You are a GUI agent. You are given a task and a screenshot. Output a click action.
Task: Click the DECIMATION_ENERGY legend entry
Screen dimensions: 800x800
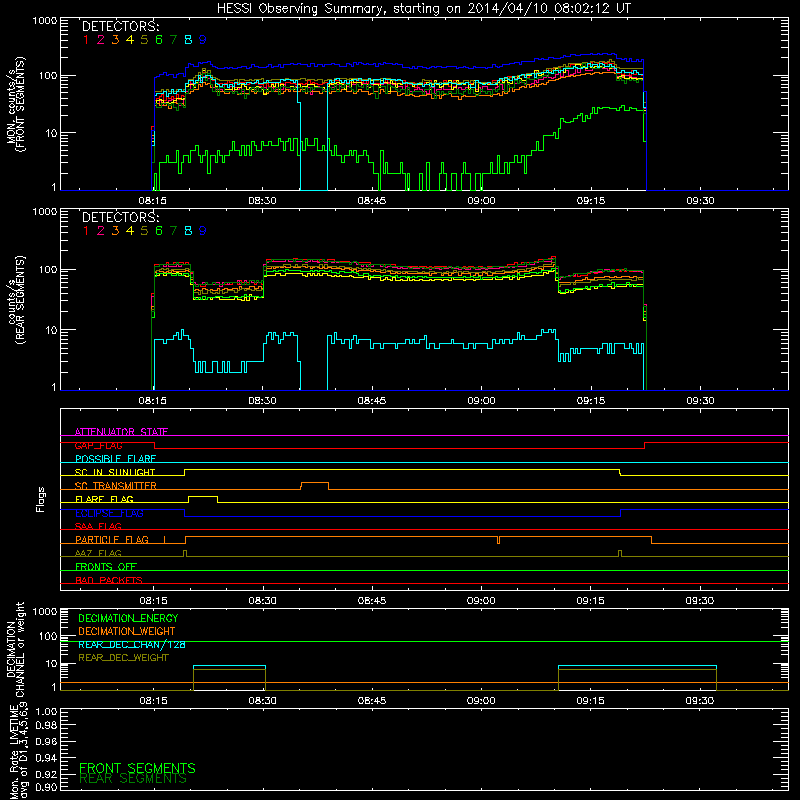pyautogui.click(x=128, y=618)
